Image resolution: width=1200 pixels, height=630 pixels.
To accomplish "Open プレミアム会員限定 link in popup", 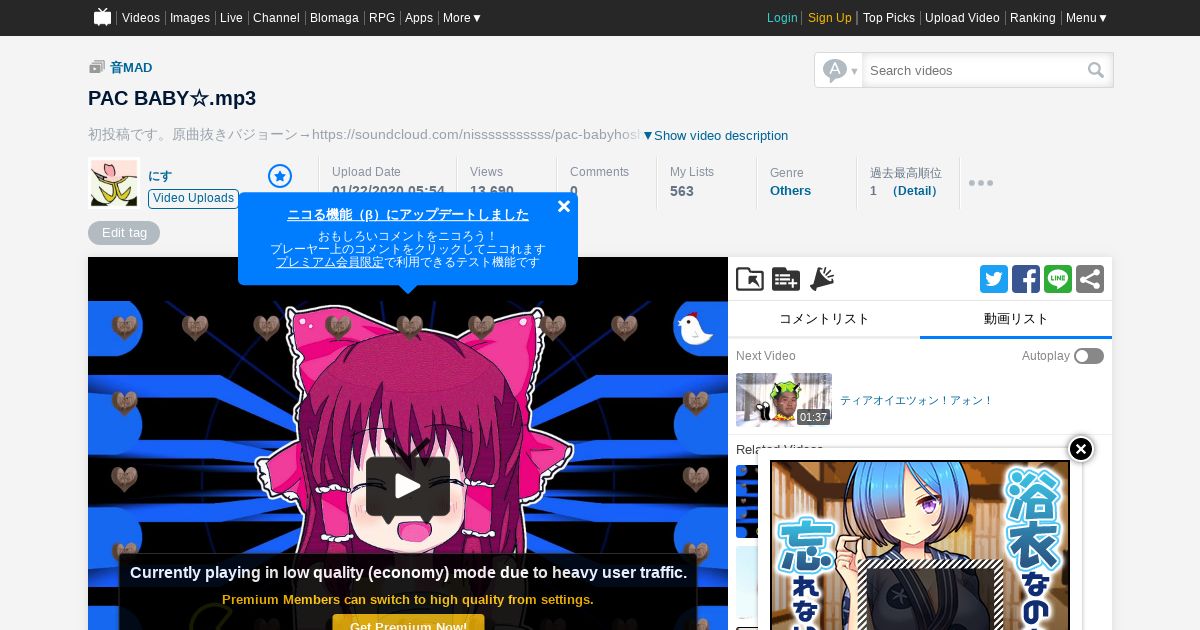I will tap(330, 262).
